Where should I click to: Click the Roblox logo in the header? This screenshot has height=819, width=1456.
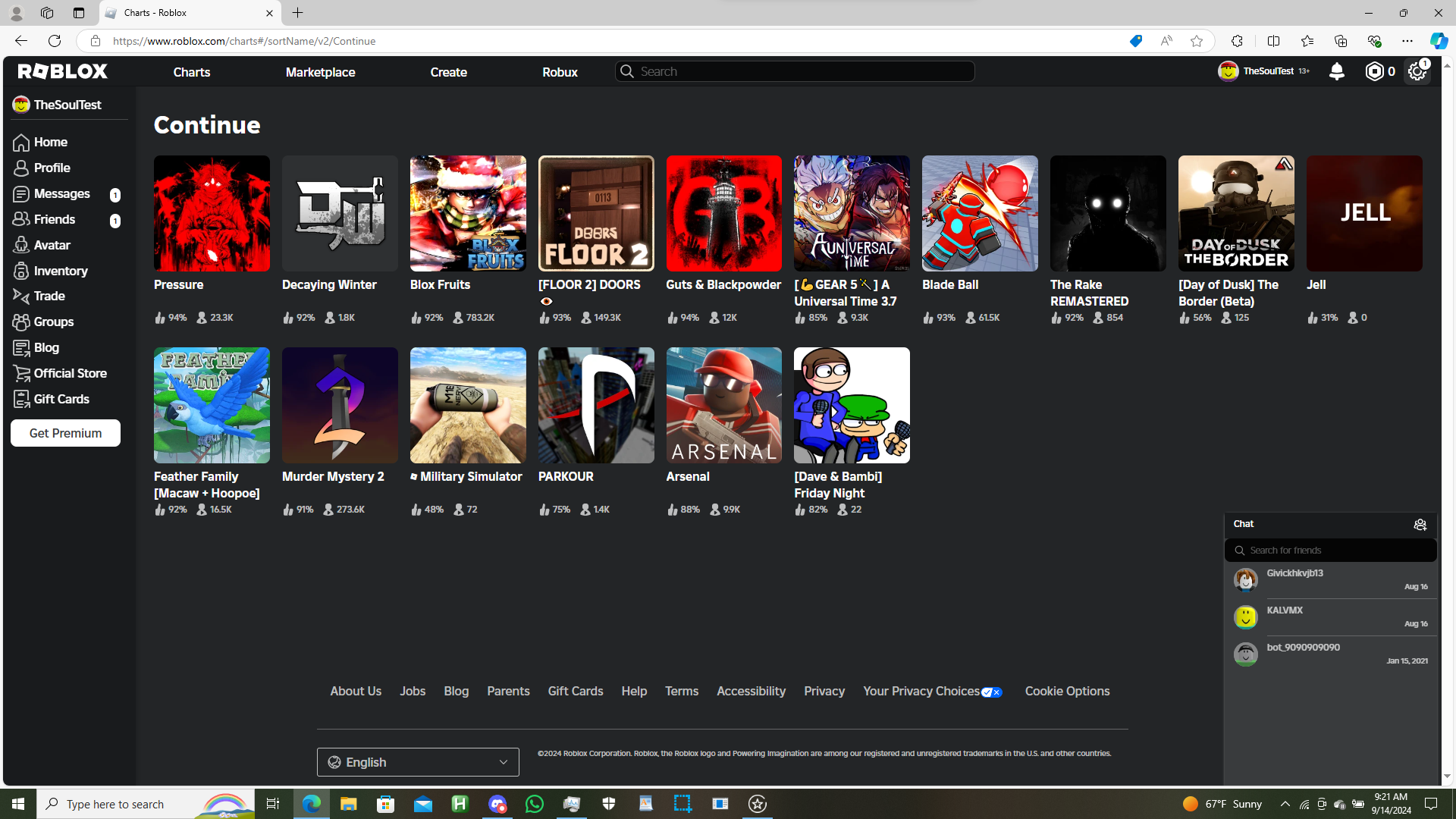[63, 71]
